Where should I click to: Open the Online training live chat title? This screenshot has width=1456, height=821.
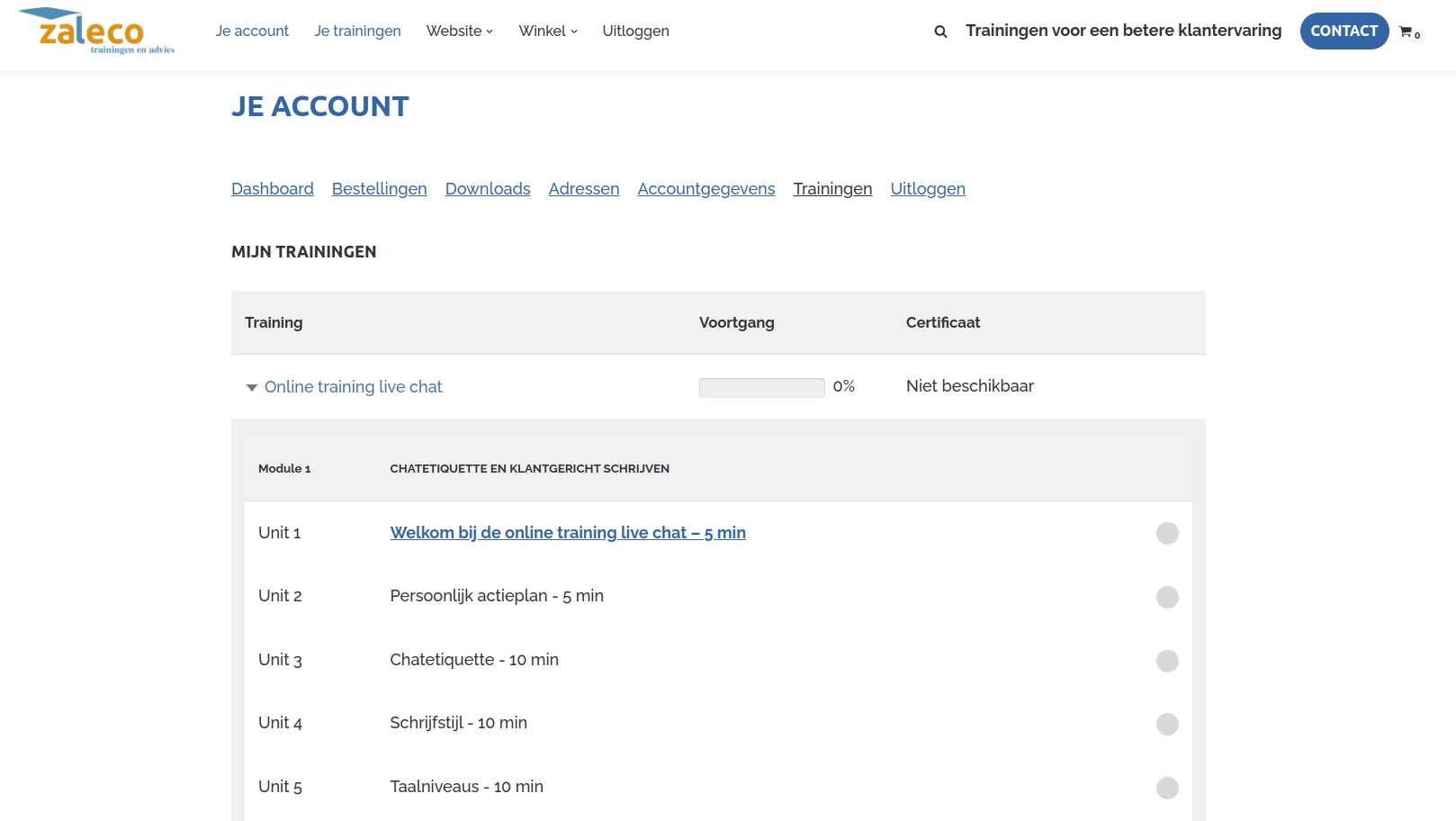click(x=354, y=387)
